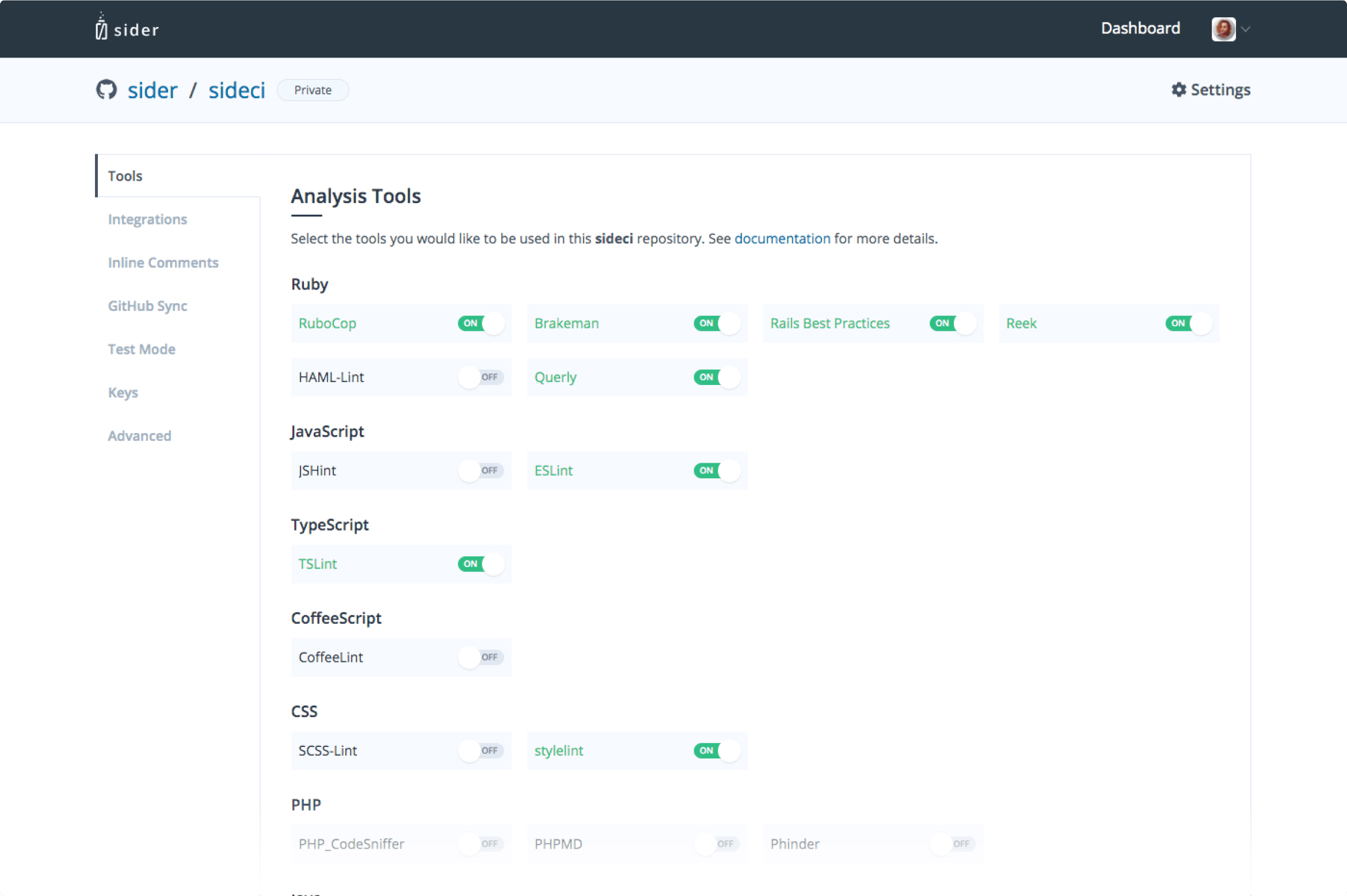Open the sideci repository link
Image resolution: width=1347 pixels, height=896 pixels.
click(237, 90)
